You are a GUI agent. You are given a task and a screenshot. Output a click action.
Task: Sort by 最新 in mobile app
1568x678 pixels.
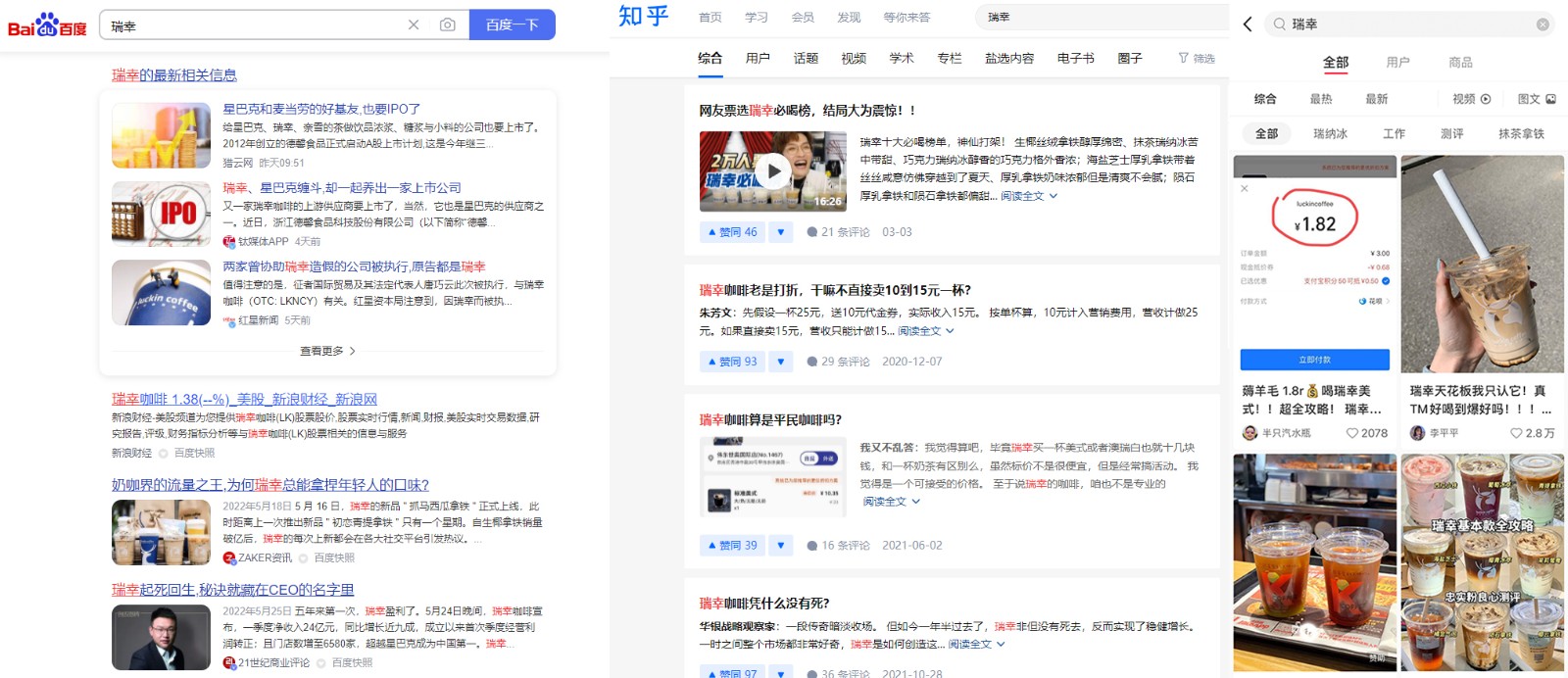pyautogui.click(x=1377, y=99)
